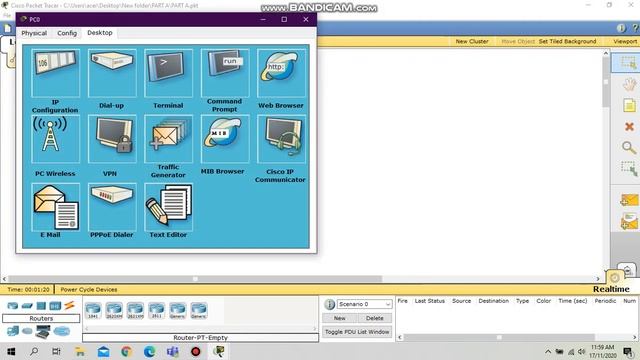Viewport: 640px width, 360px height.
Task: Click New Cluster button
Action: (472, 41)
